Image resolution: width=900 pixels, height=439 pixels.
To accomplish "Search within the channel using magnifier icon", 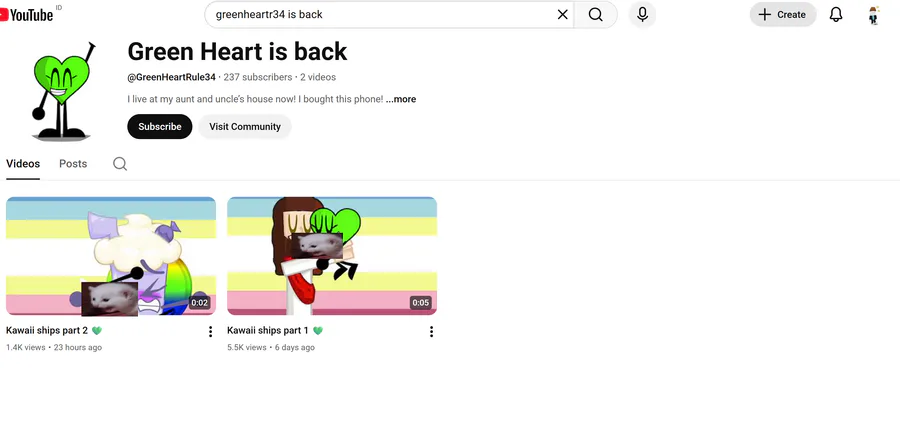I will pos(120,164).
